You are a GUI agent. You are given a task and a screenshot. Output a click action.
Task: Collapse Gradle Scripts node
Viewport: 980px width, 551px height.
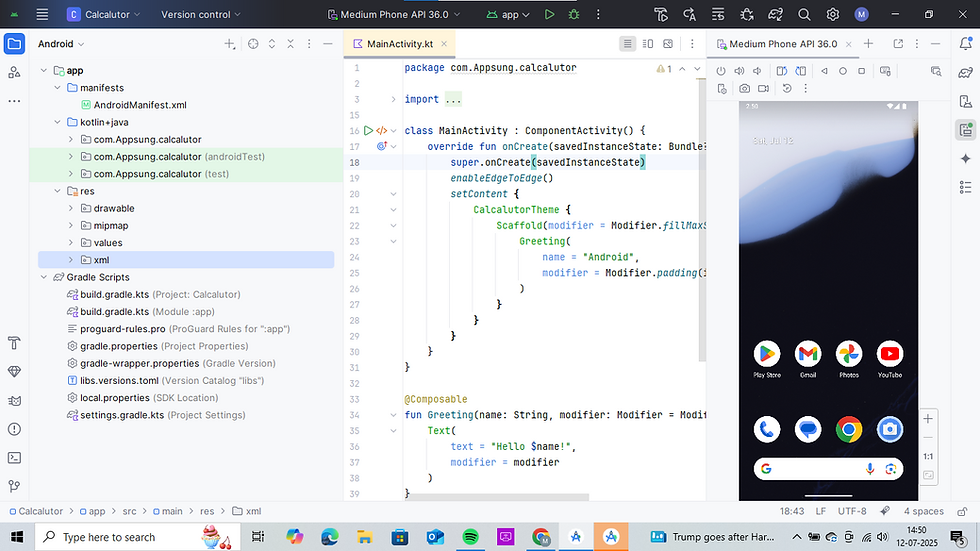click(44, 277)
